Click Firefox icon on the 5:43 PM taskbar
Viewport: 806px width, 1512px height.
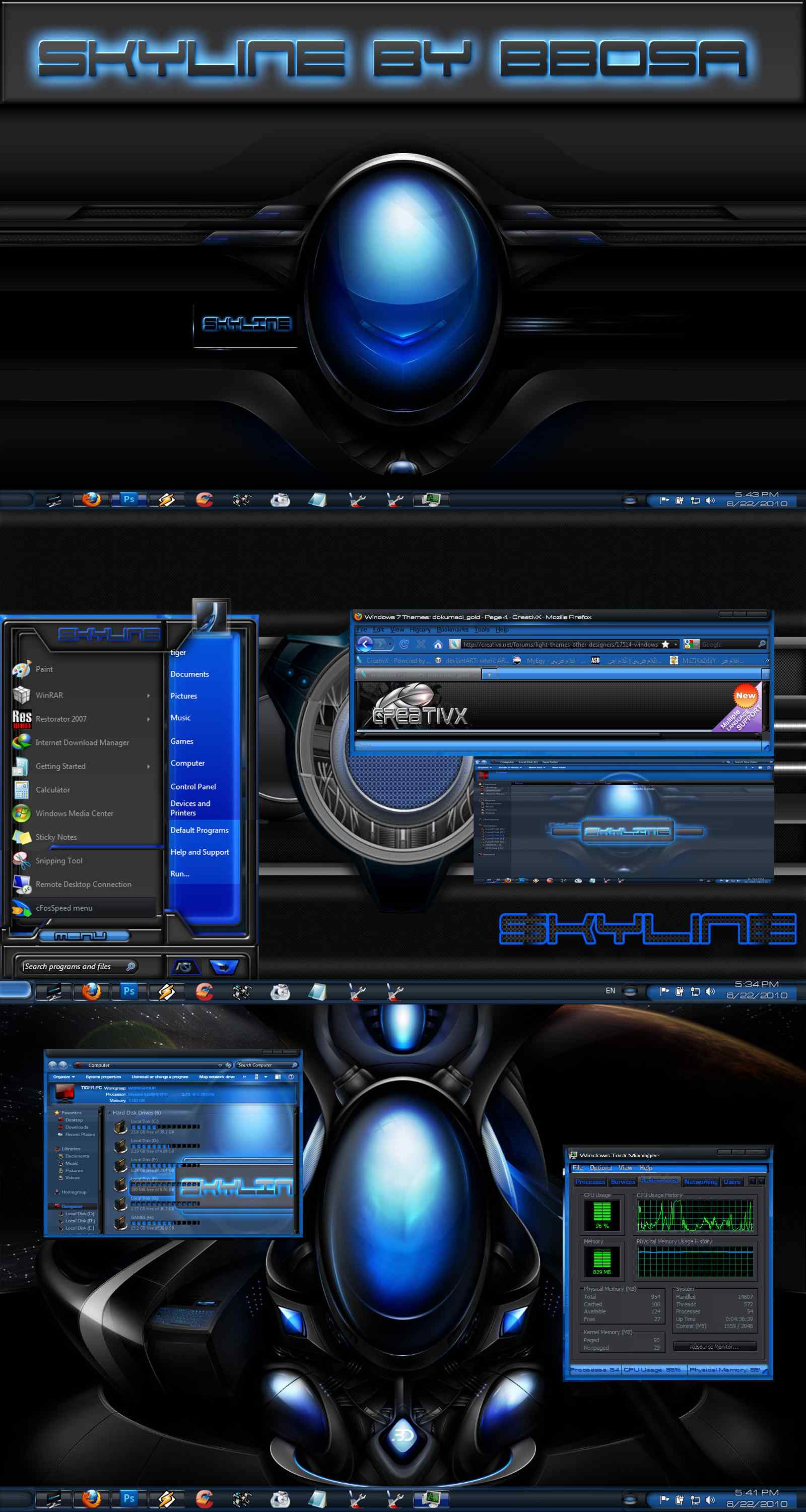tap(91, 499)
